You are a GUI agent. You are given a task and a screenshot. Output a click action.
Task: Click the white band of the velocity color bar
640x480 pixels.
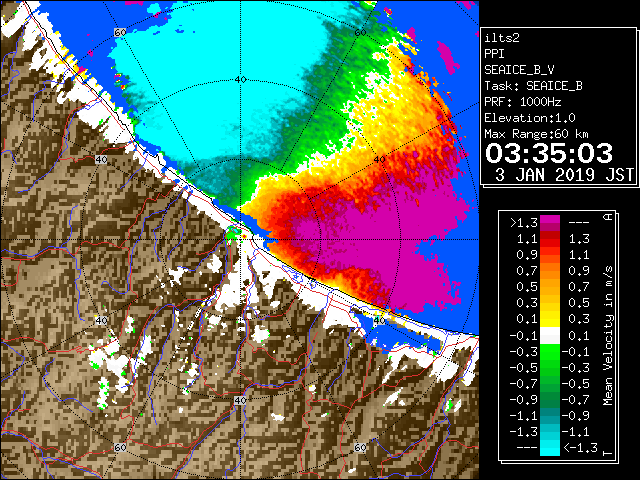[x=550, y=336]
